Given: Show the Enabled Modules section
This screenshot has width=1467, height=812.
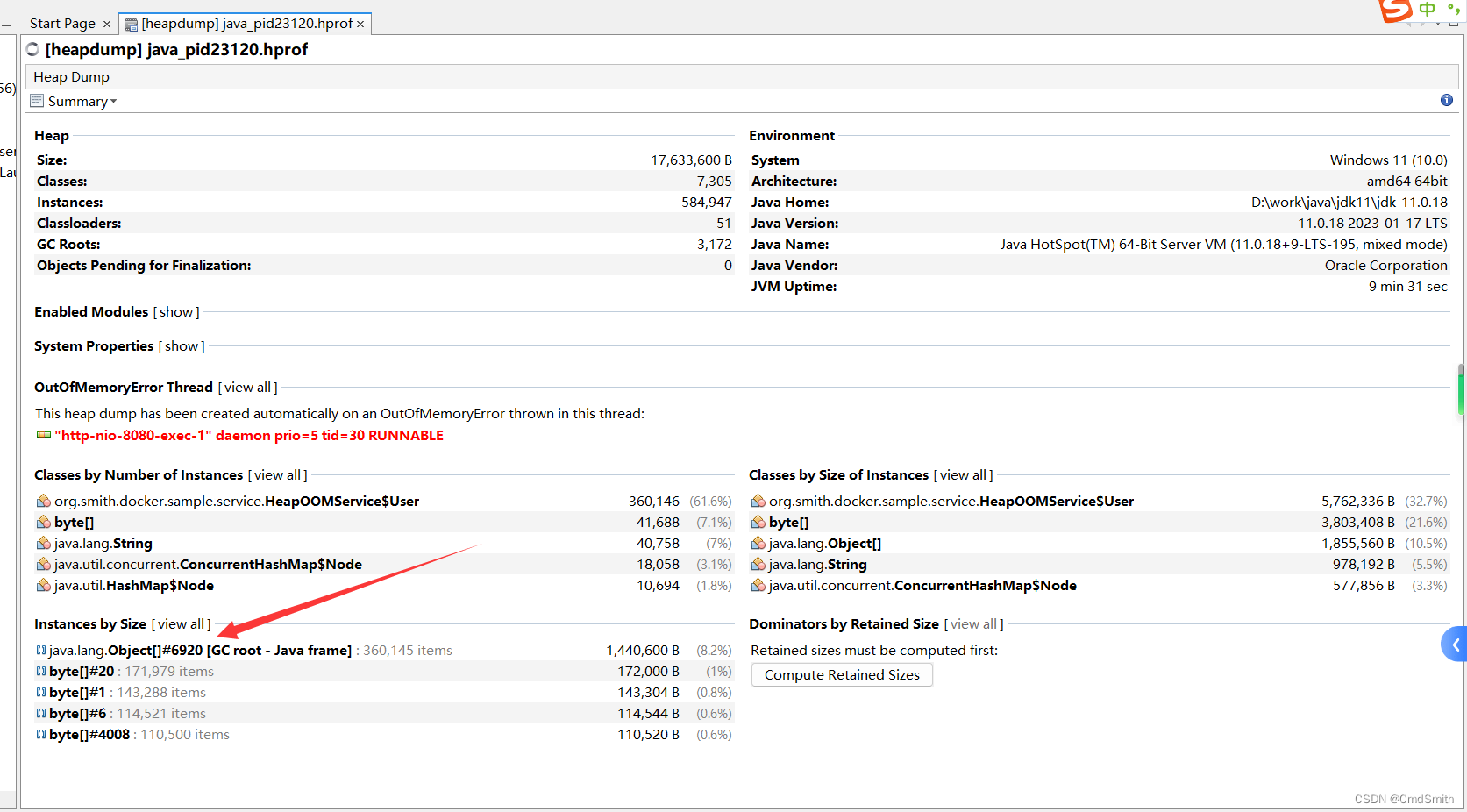Looking at the screenshot, I should 176,312.
